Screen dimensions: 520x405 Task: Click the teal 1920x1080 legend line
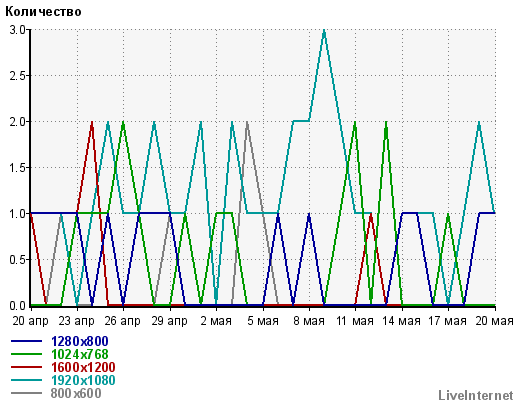26,380
